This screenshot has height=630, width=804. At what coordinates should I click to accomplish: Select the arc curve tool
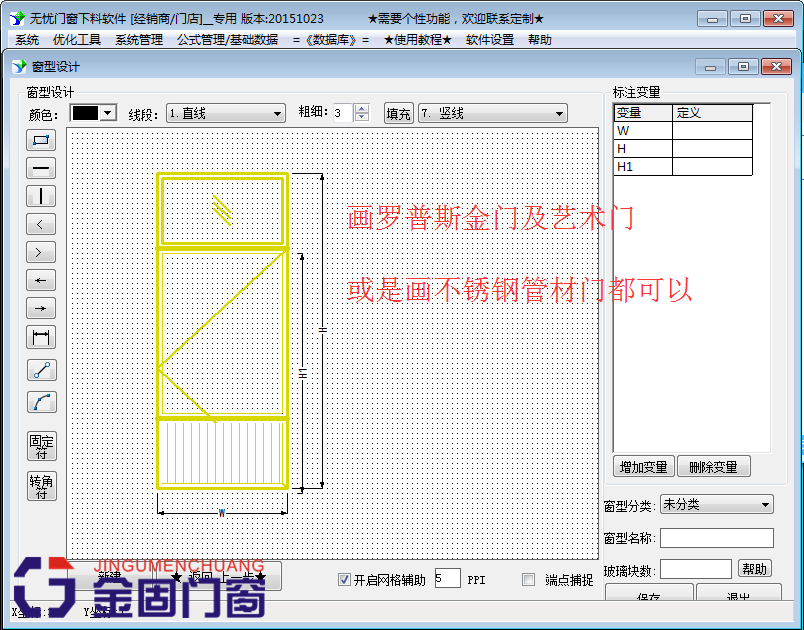click(x=40, y=402)
